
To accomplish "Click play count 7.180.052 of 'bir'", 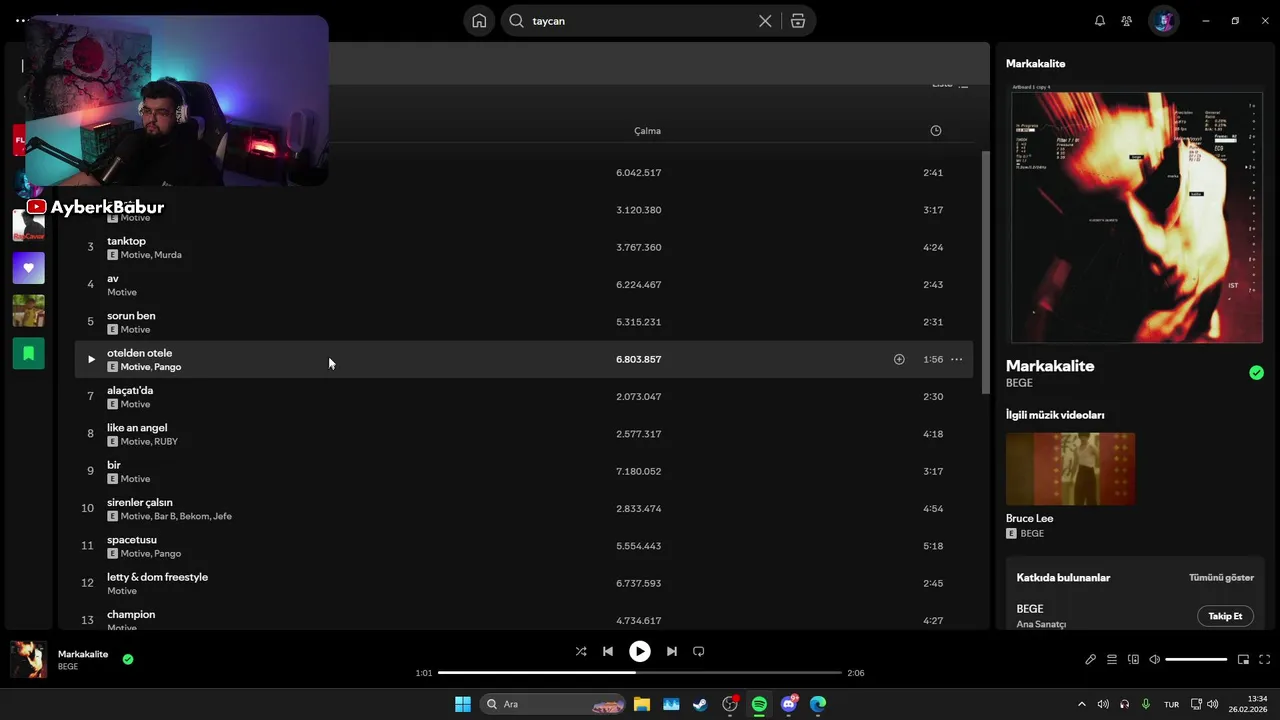I will [x=638, y=471].
